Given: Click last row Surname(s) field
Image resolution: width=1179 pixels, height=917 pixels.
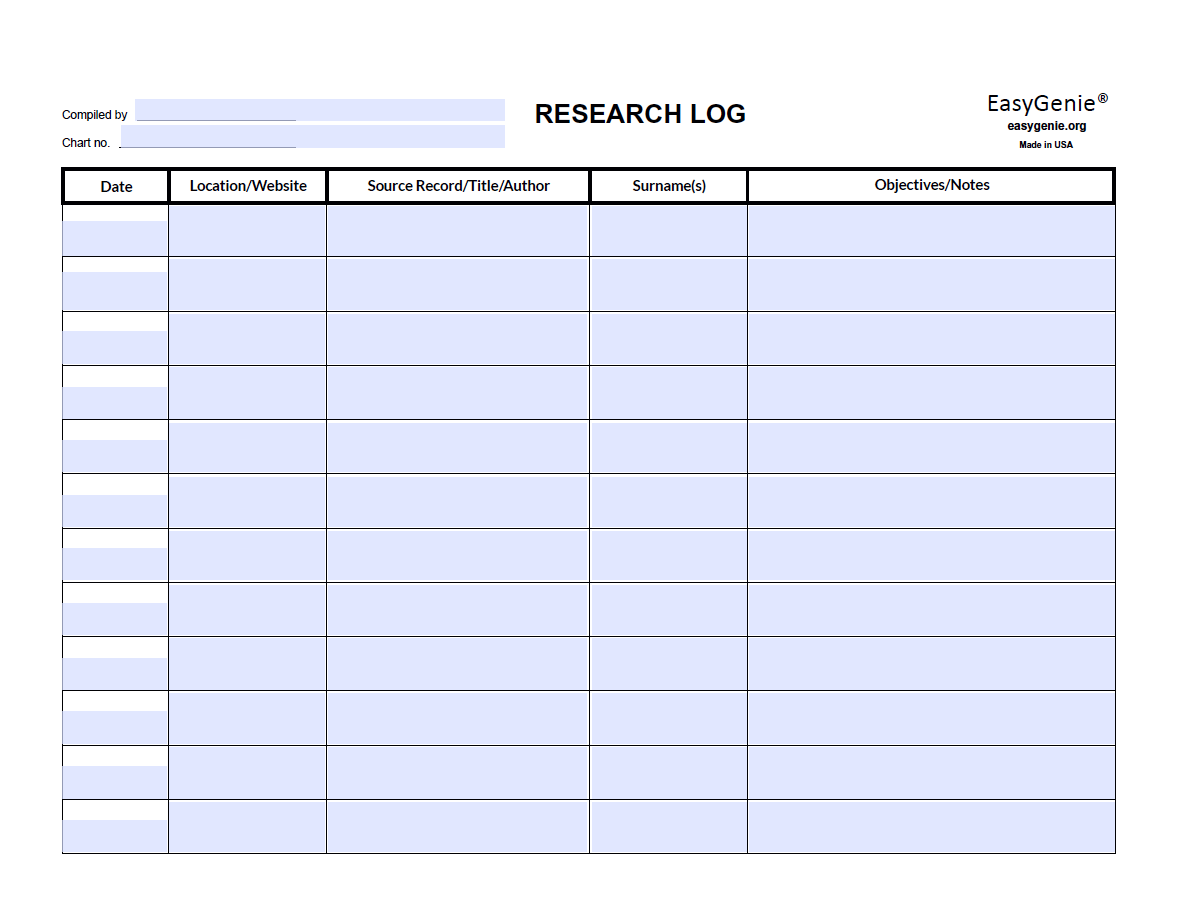Looking at the screenshot, I should tap(668, 827).
